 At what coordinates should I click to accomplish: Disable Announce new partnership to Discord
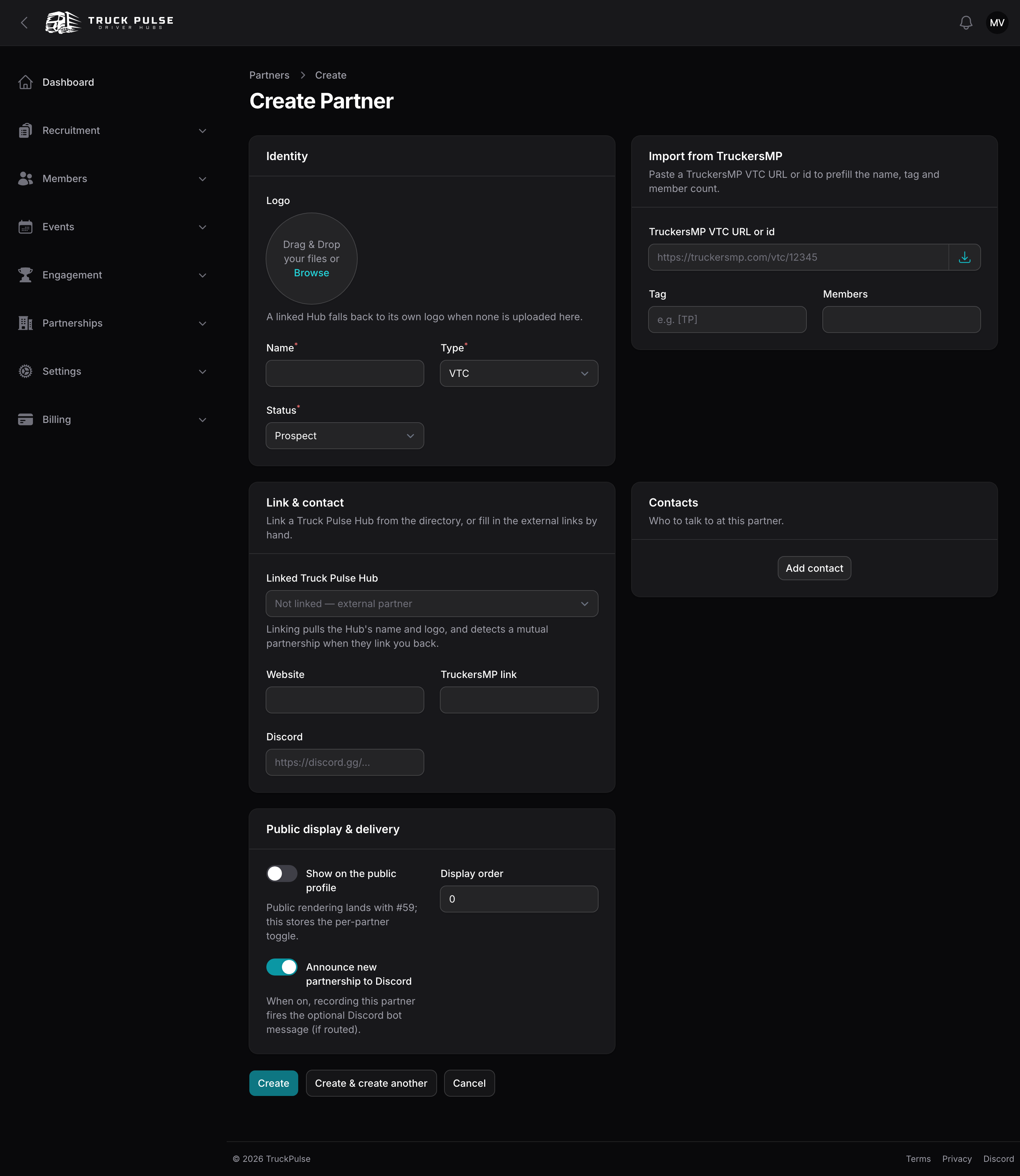(x=282, y=967)
